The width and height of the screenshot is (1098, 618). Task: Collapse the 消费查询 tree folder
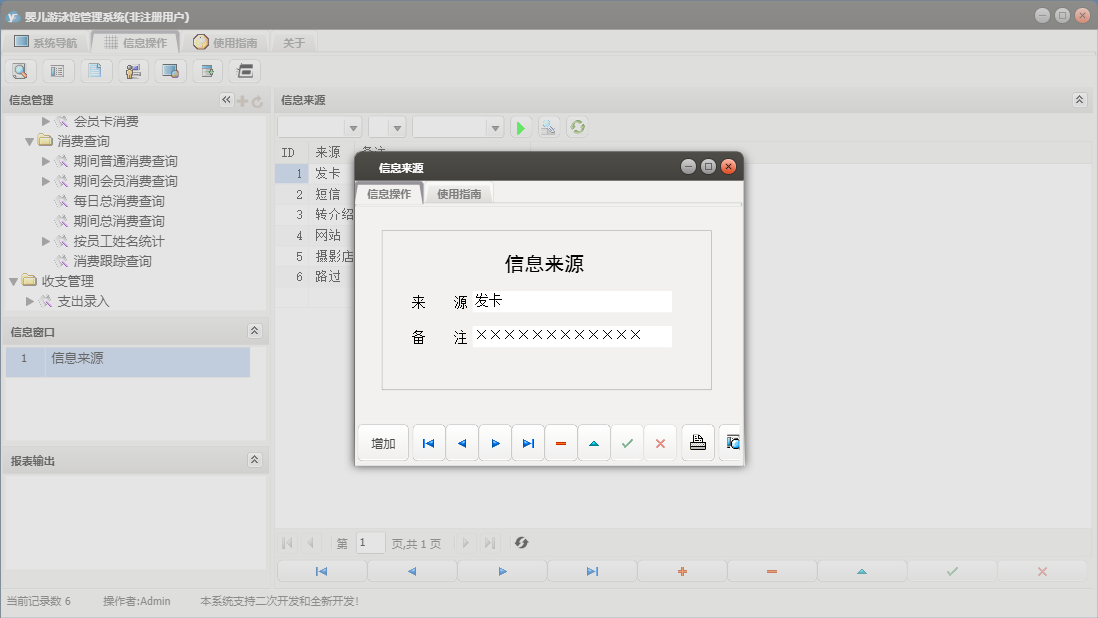click(x=30, y=141)
